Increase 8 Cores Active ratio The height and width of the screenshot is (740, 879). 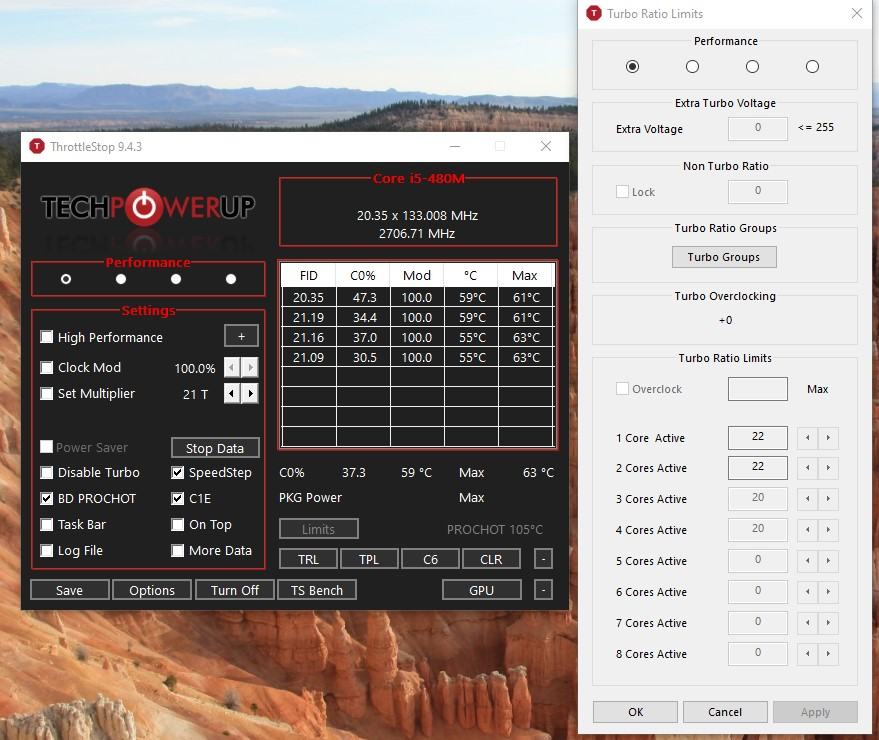click(x=828, y=654)
